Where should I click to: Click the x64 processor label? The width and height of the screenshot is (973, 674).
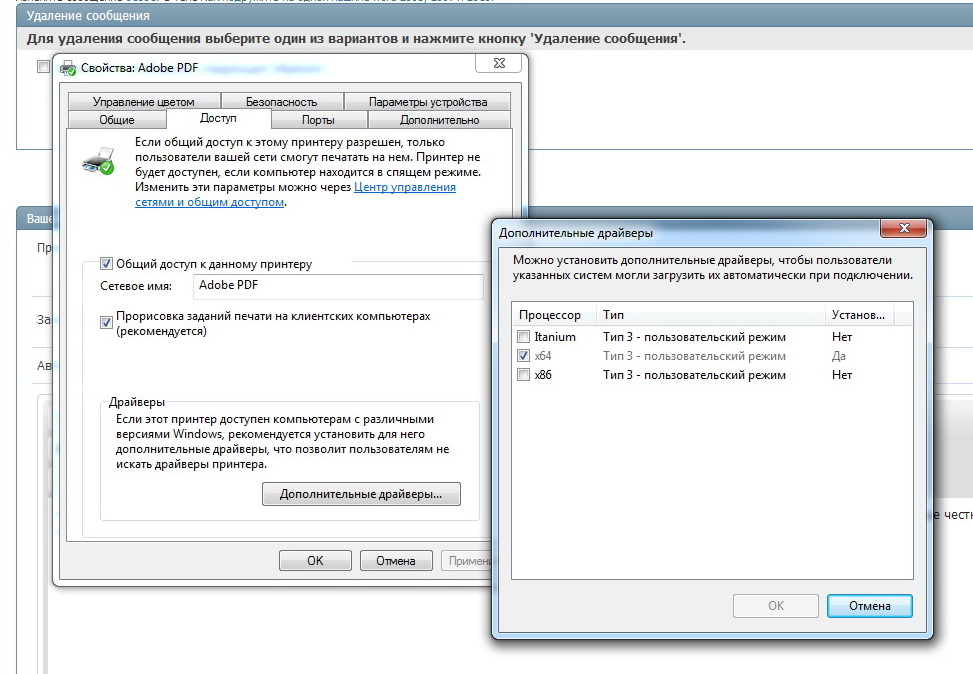click(543, 356)
